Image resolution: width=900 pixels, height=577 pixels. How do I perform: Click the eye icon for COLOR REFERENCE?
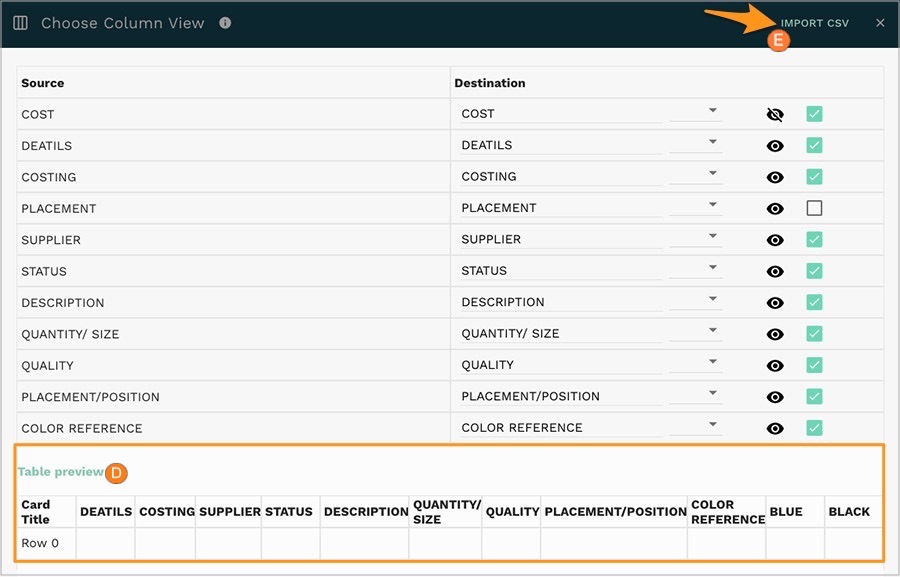(775, 428)
